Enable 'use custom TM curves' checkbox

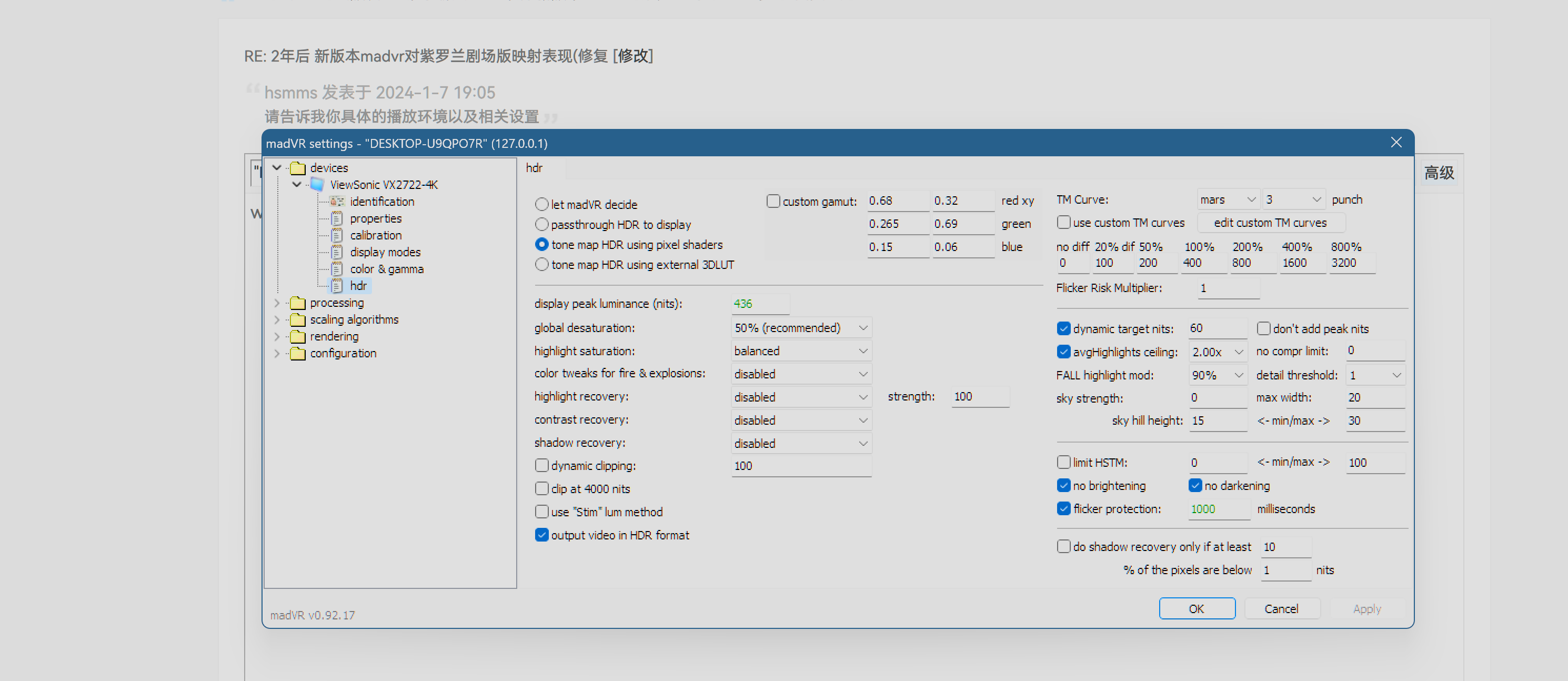coord(1063,222)
